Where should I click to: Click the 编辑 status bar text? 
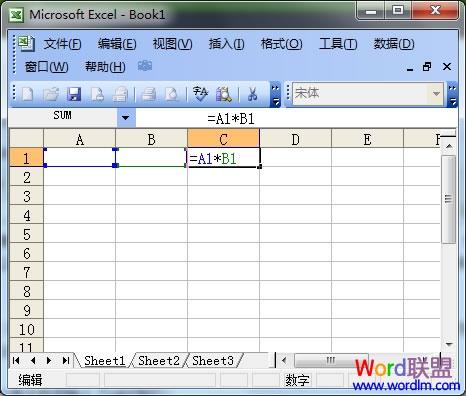[30, 380]
